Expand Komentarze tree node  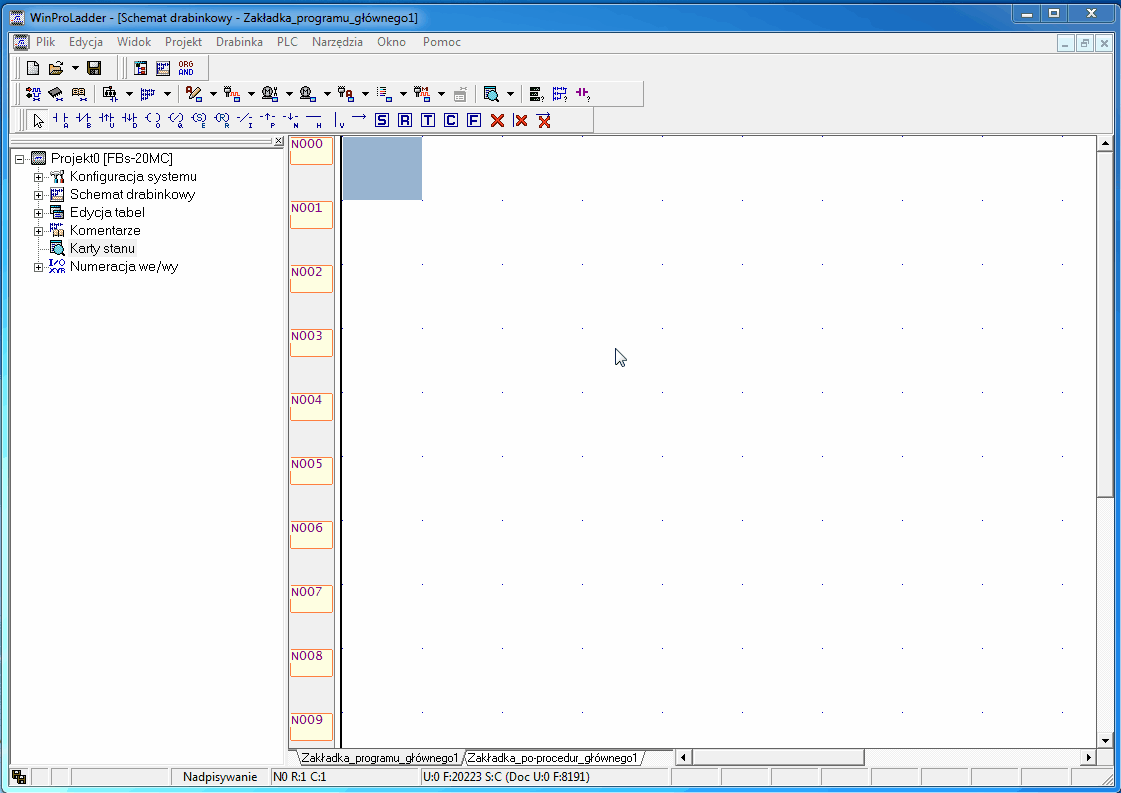(x=39, y=231)
